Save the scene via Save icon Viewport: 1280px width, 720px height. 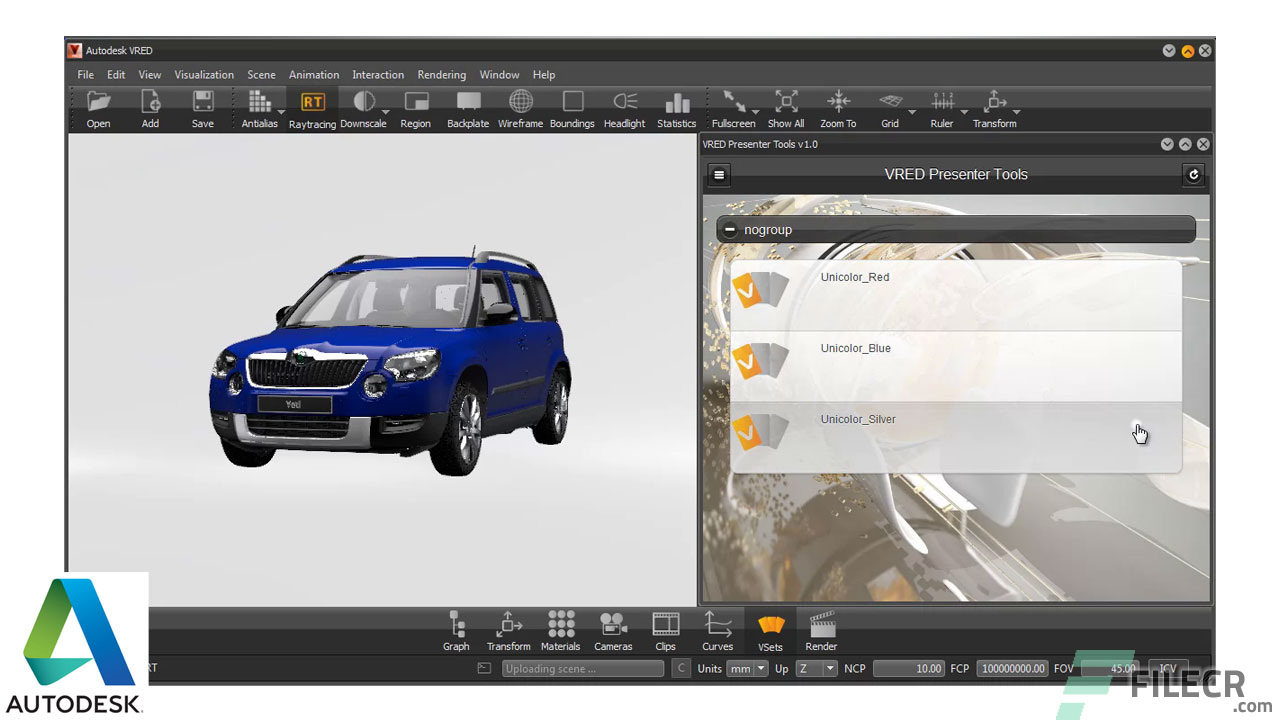(203, 101)
